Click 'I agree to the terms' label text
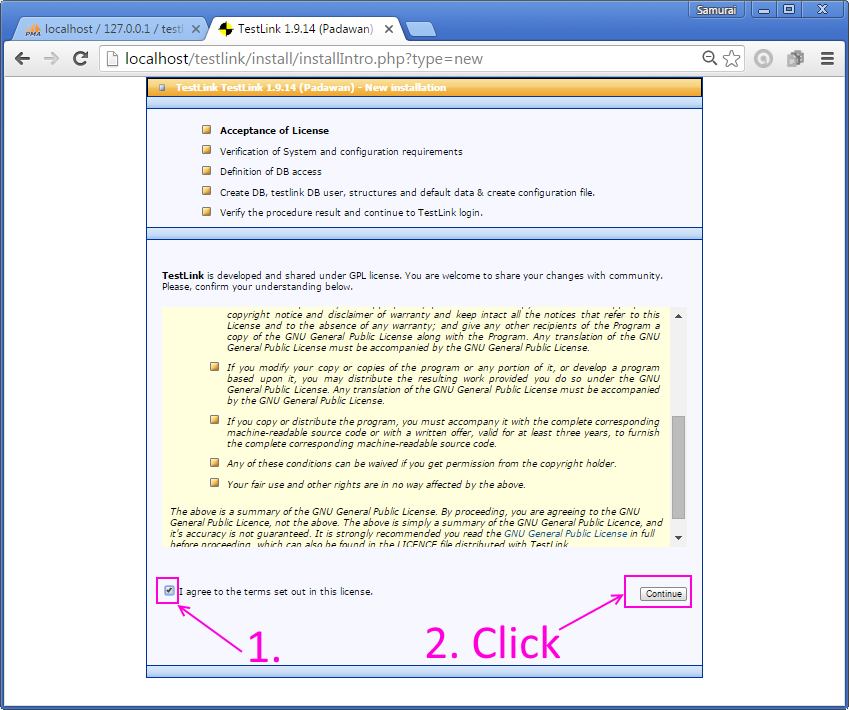 click(x=276, y=591)
